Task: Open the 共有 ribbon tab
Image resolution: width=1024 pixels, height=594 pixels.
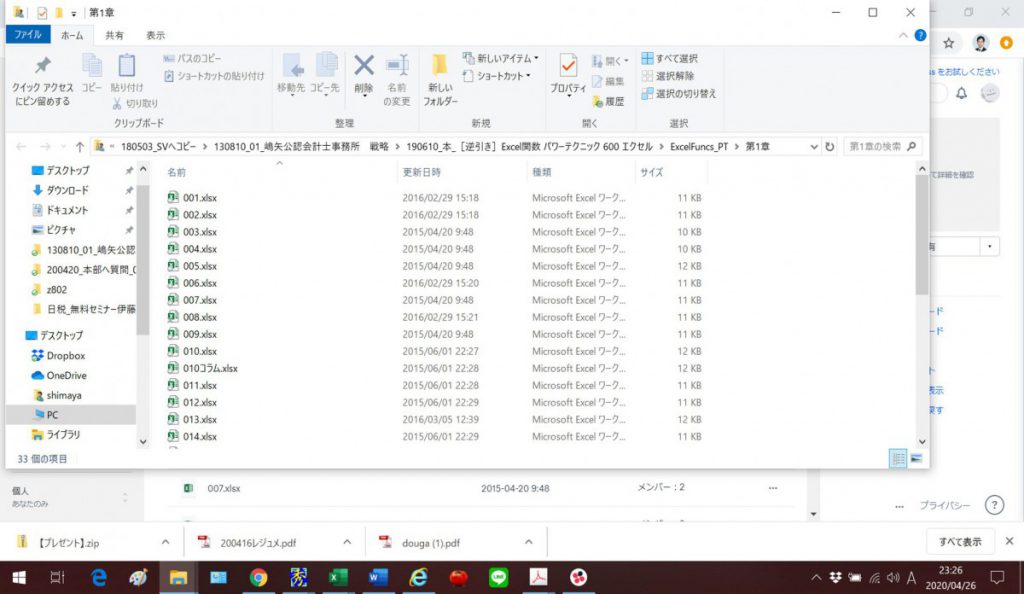Action: 114,35
